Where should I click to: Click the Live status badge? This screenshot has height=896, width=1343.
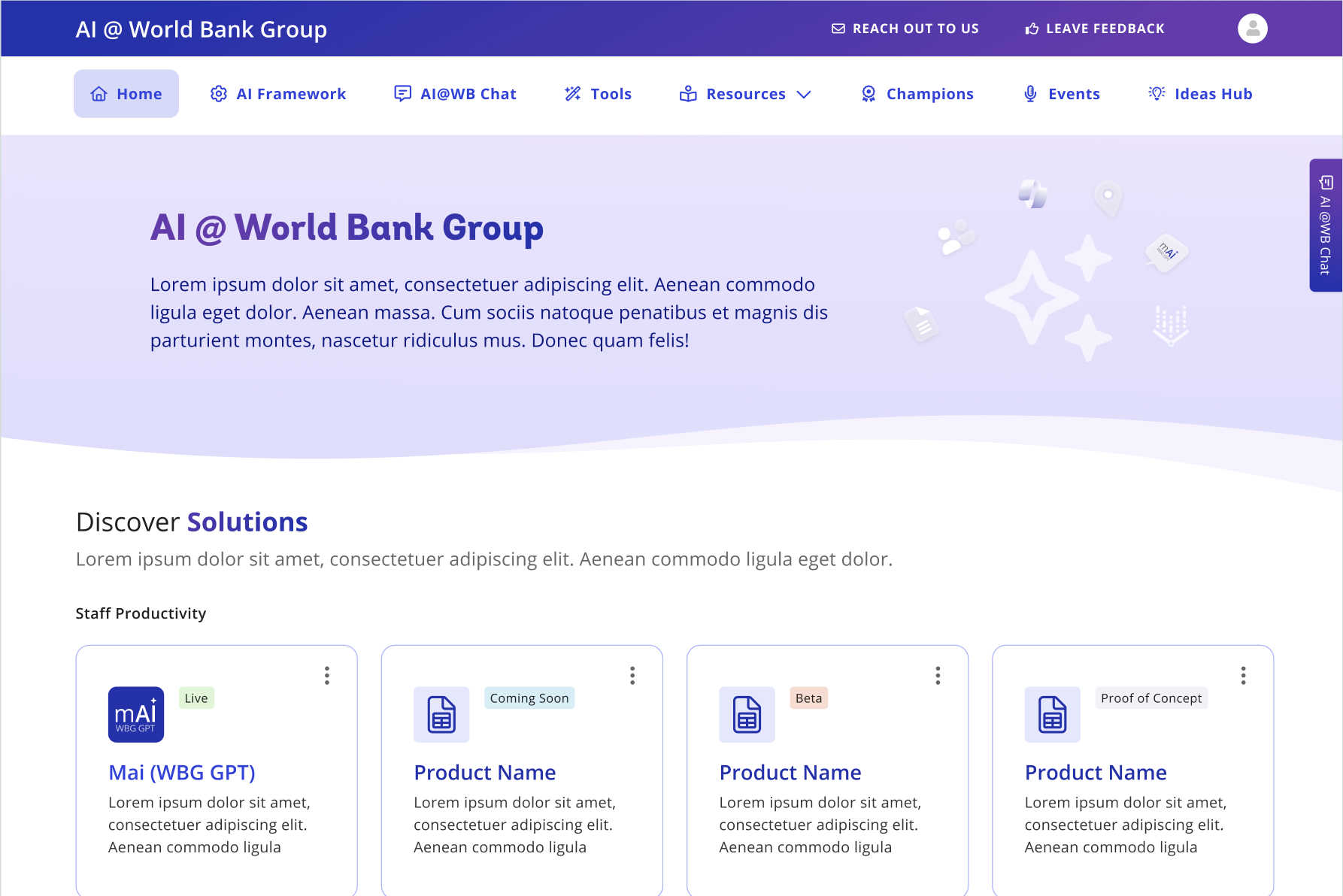point(196,698)
